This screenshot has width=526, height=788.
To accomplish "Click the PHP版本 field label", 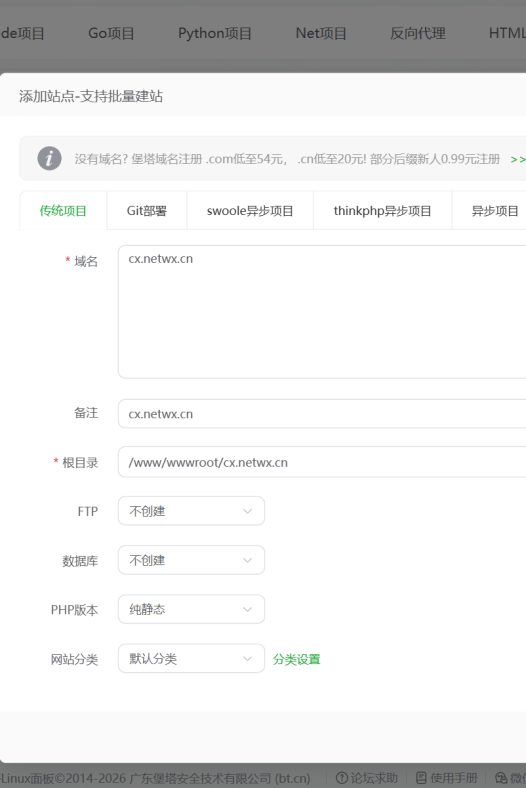I will [x=74, y=610].
